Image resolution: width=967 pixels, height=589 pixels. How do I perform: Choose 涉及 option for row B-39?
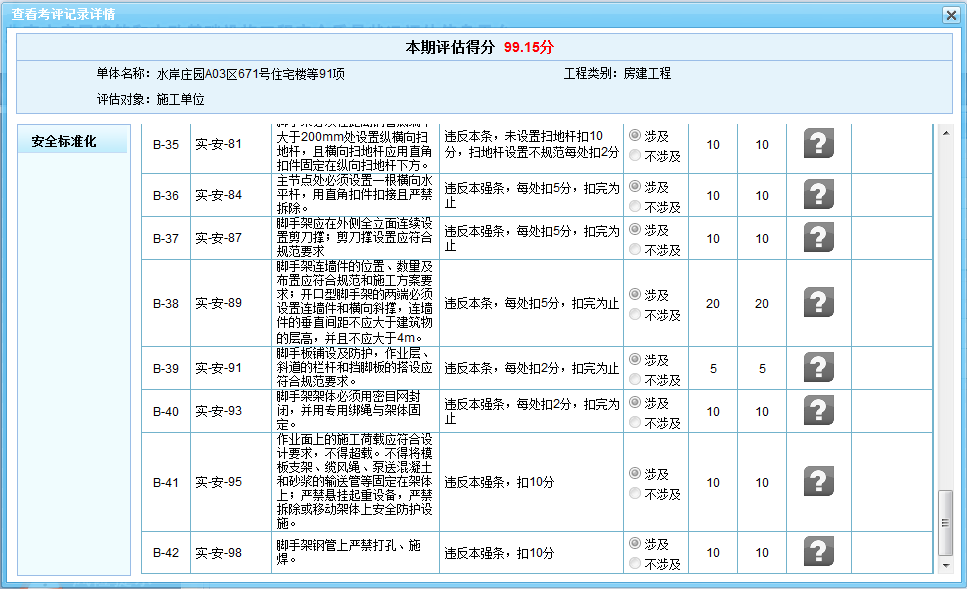click(635, 359)
